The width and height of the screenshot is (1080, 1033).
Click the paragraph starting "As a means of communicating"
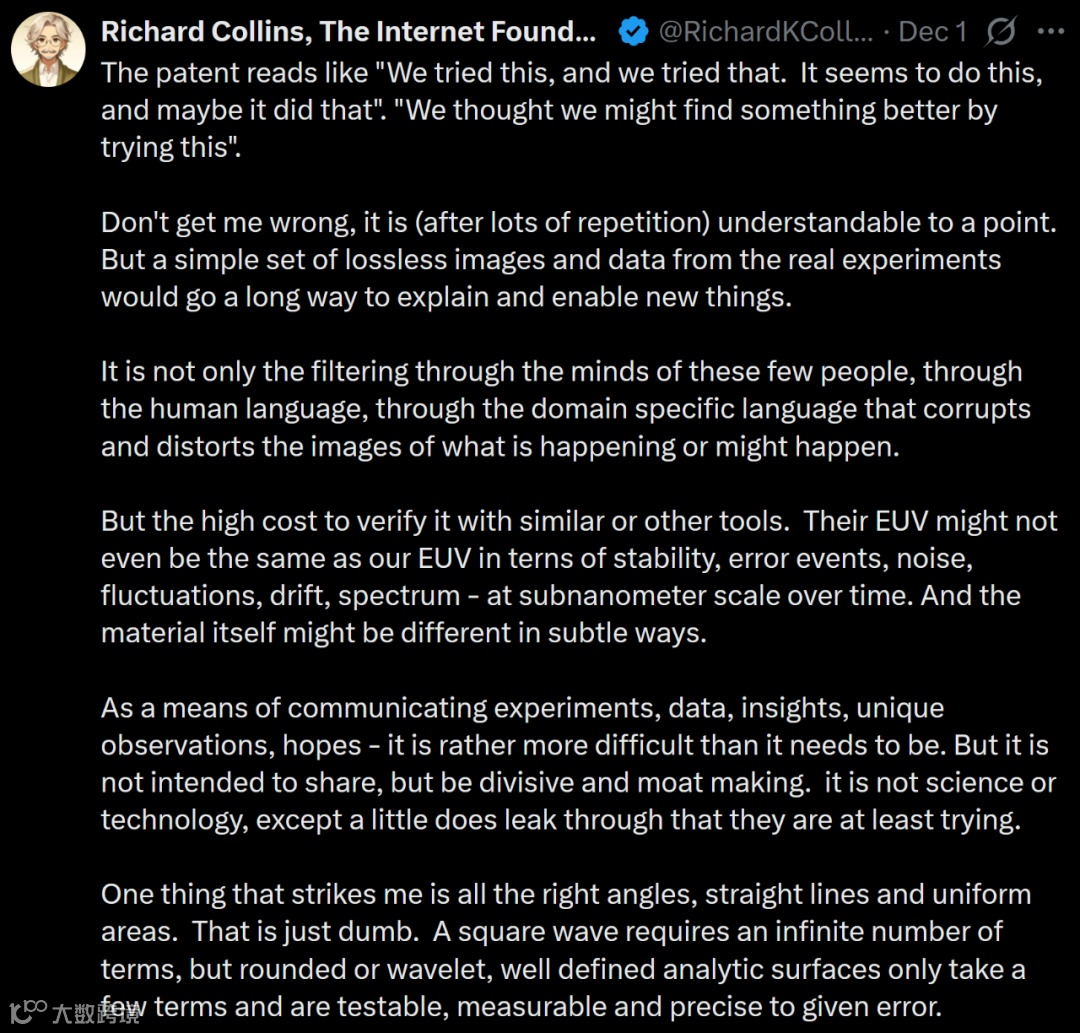(579, 764)
